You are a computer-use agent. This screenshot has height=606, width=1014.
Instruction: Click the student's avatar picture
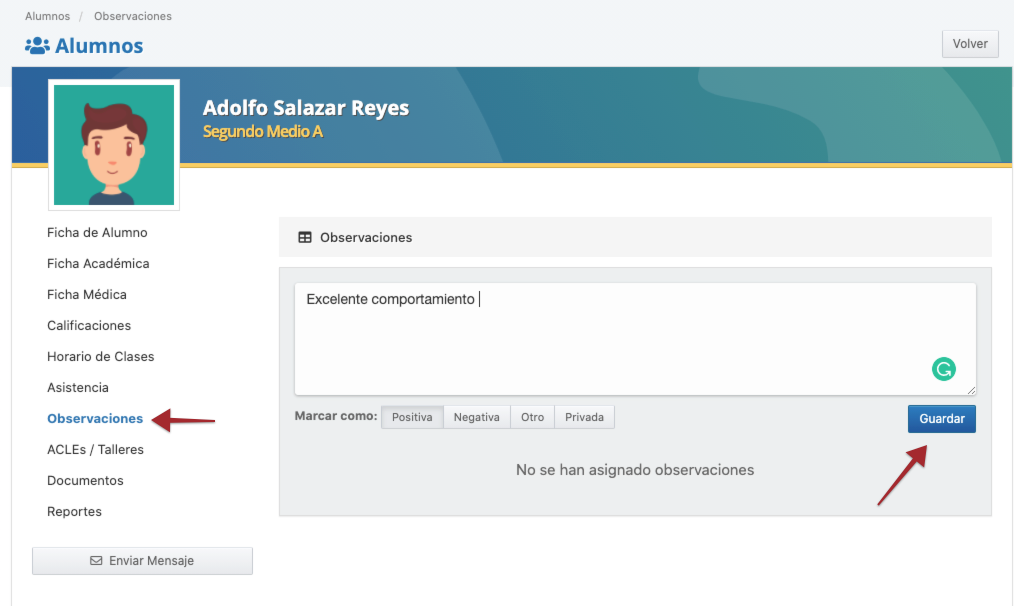(x=113, y=144)
